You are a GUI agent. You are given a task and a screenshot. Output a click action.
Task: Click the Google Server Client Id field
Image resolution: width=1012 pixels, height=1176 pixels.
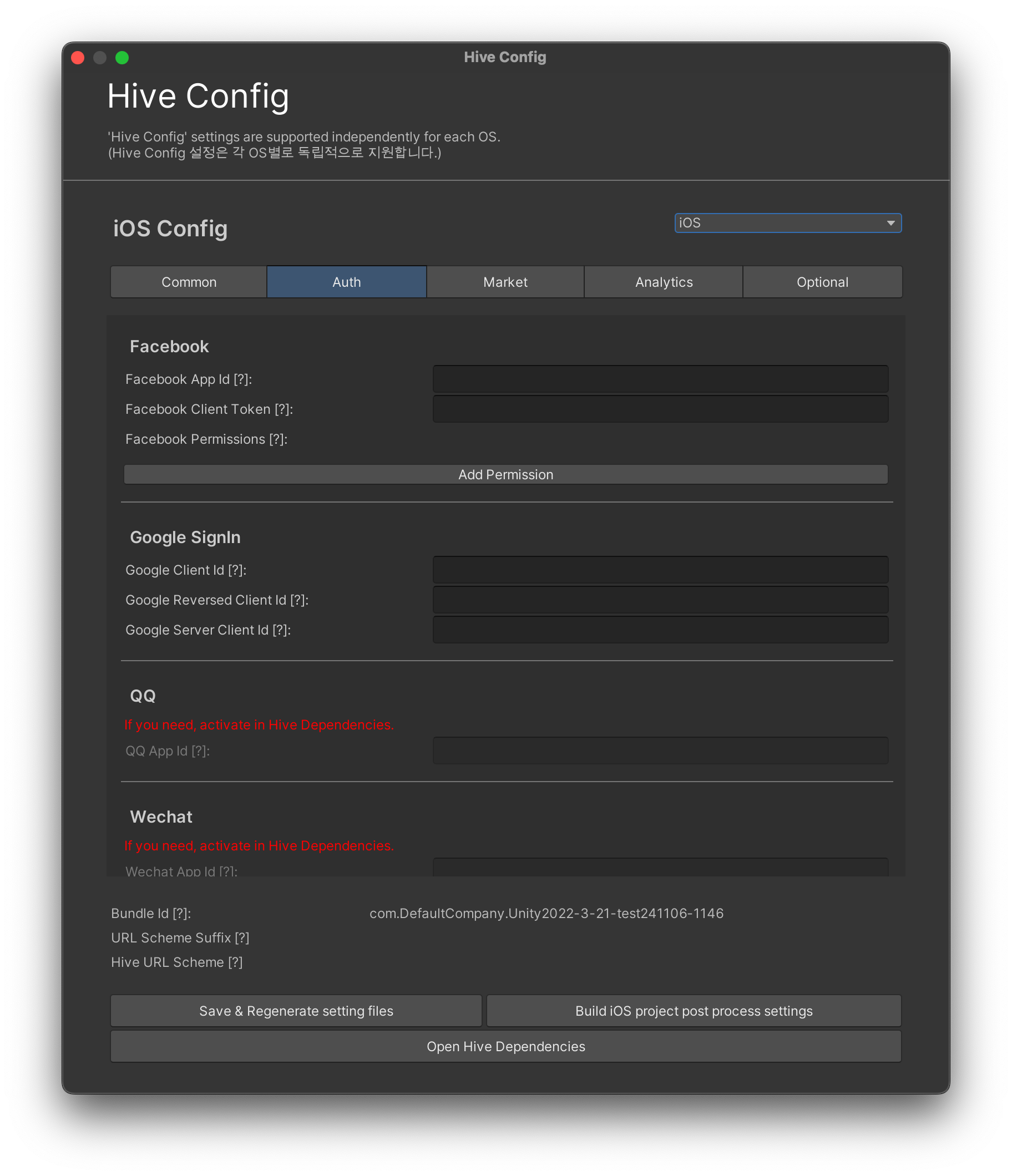click(x=660, y=630)
